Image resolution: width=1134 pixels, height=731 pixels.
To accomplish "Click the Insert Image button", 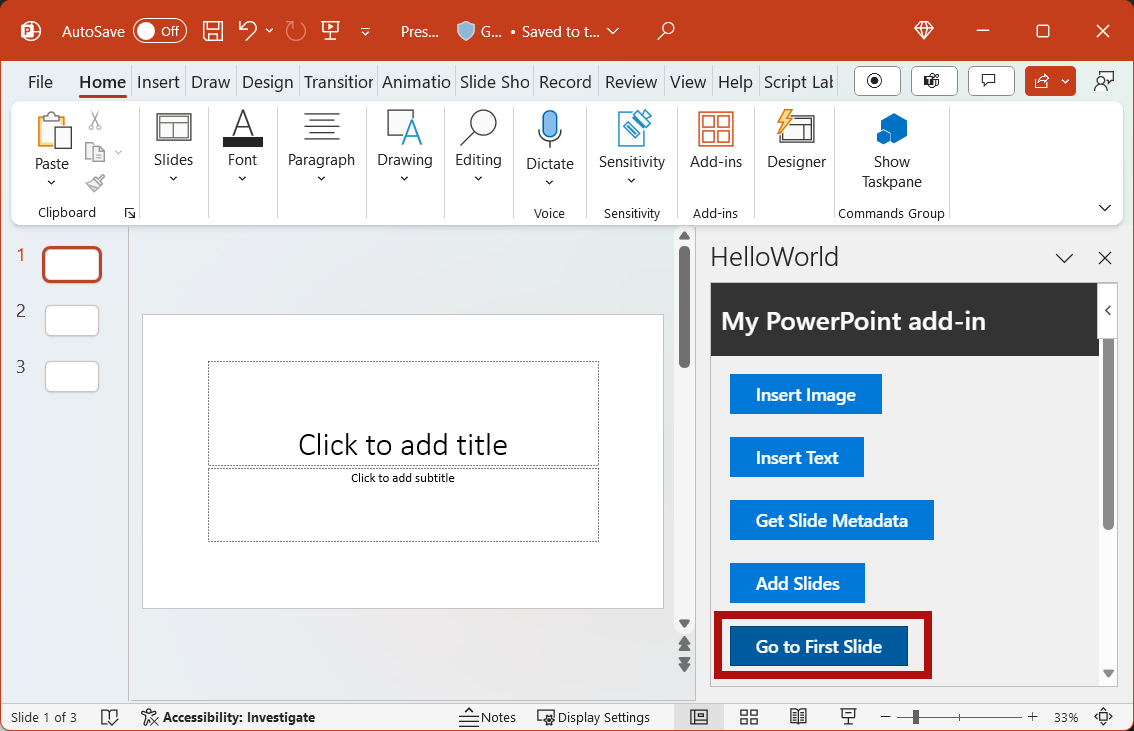I will 806,394.
